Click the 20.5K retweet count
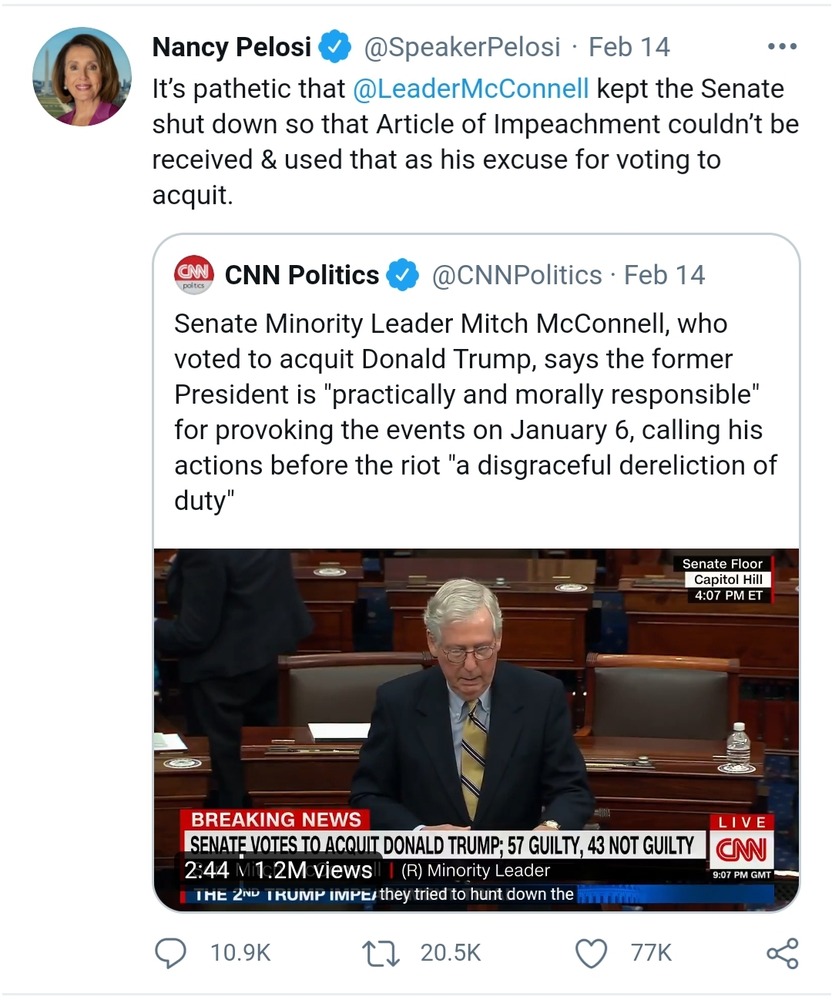832x1000 pixels. [451, 953]
